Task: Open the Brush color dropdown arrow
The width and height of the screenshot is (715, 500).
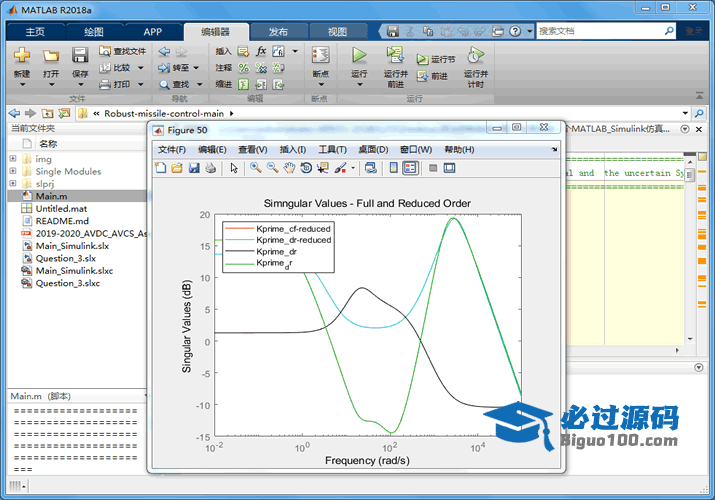Action: [353, 168]
